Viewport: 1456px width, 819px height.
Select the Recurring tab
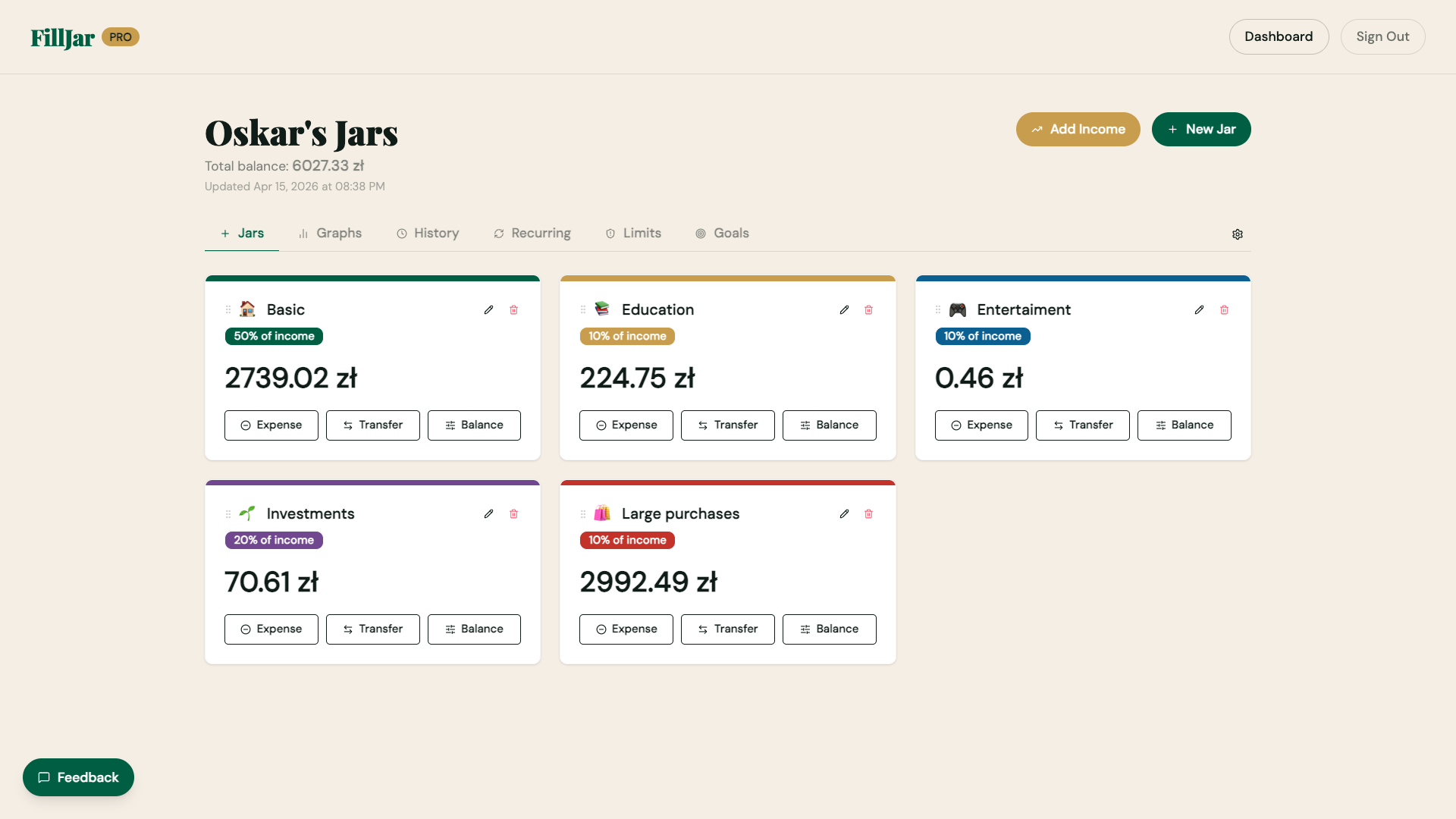532,233
